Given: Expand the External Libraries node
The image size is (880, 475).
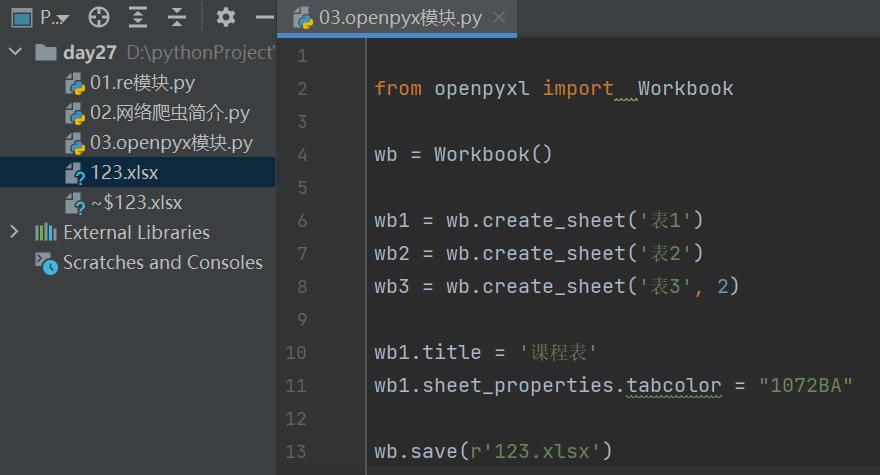Looking at the screenshot, I should click(15, 232).
